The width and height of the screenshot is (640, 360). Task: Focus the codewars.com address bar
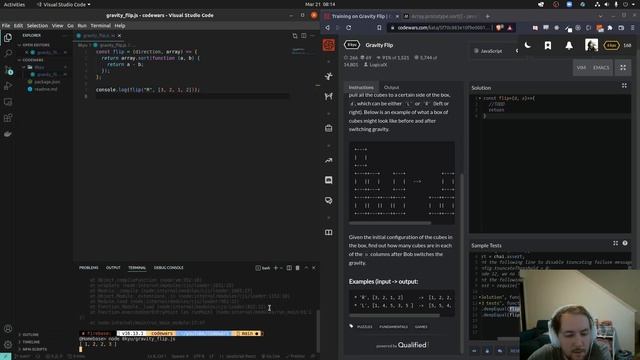coord(443,28)
